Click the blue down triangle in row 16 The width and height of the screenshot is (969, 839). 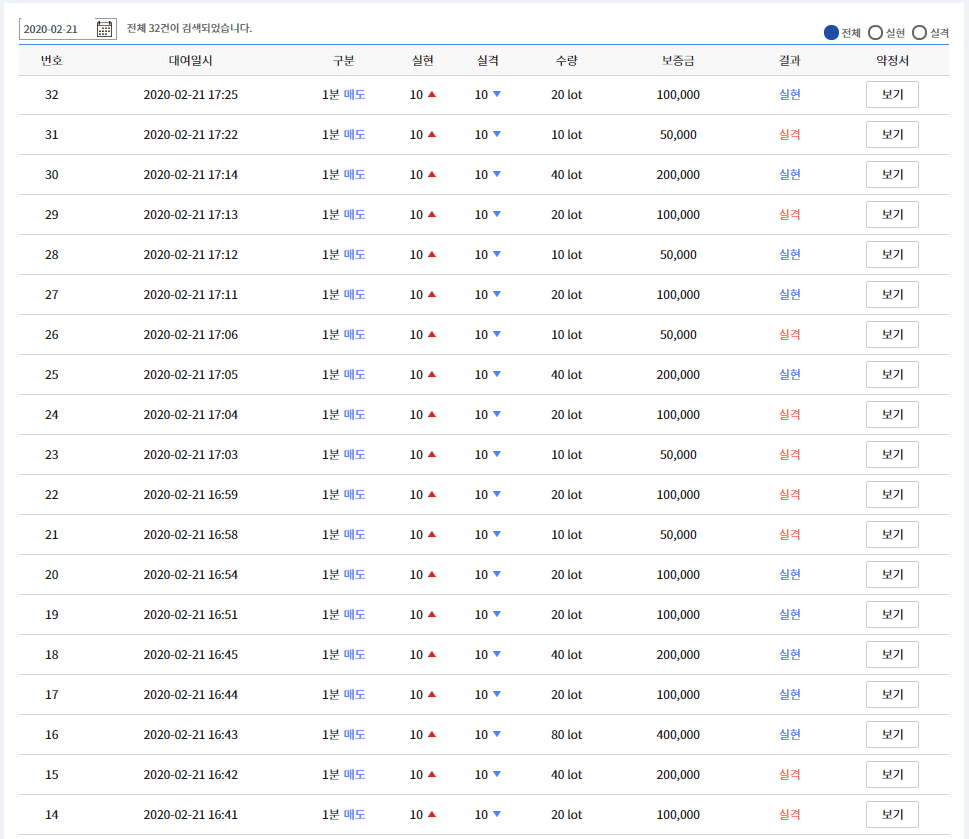pyautogui.click(x=497, y=735)
